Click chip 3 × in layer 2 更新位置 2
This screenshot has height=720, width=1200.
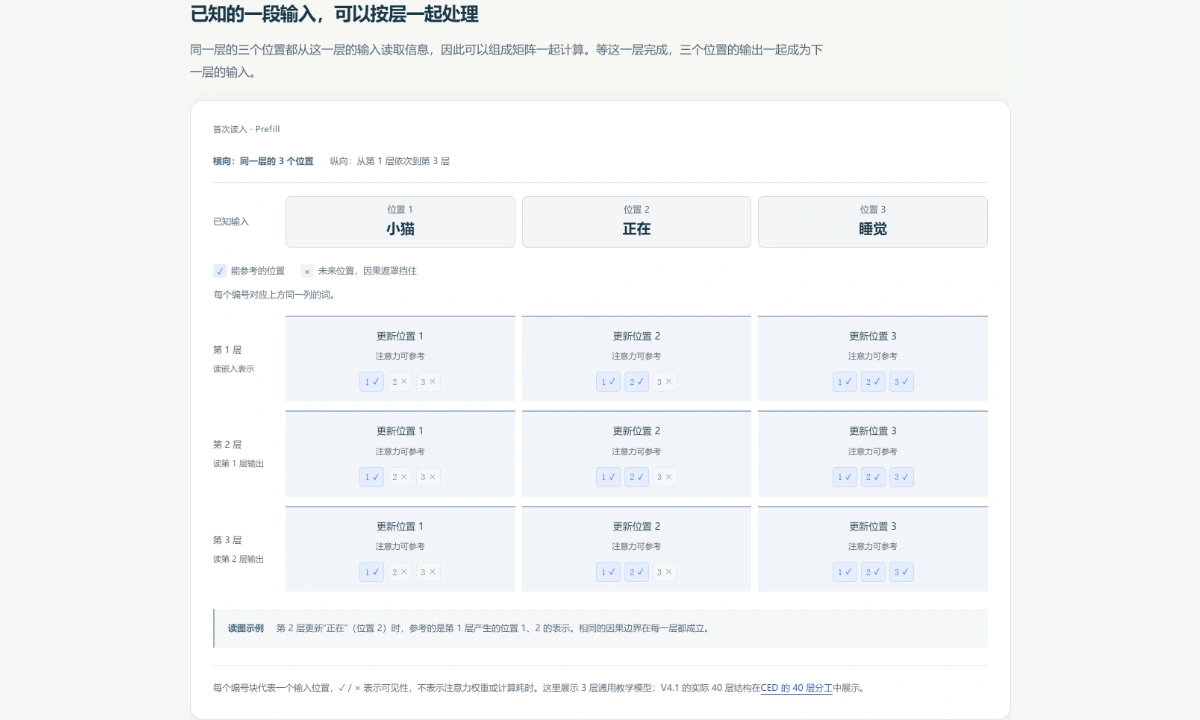pos(664,477)
